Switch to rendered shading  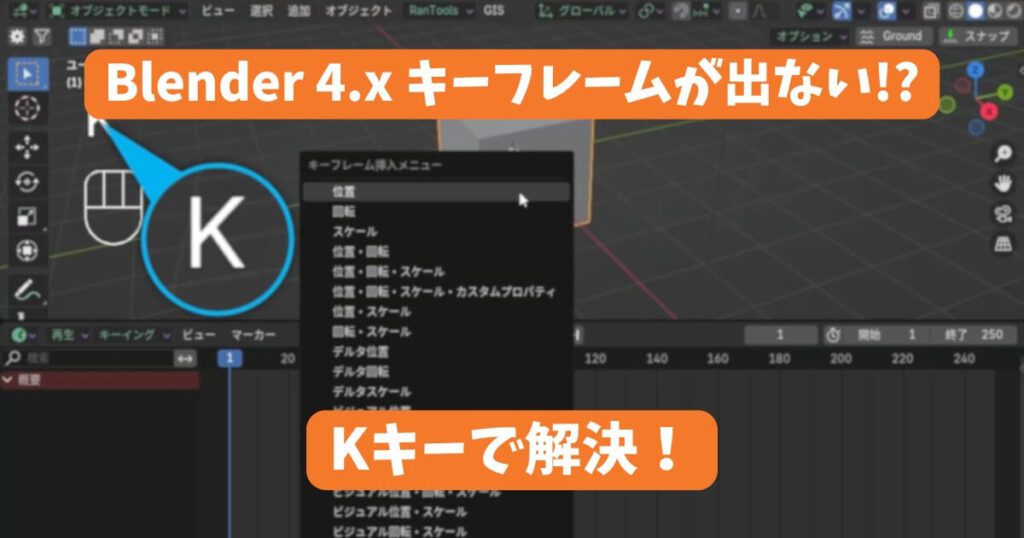pos(1014,11)
